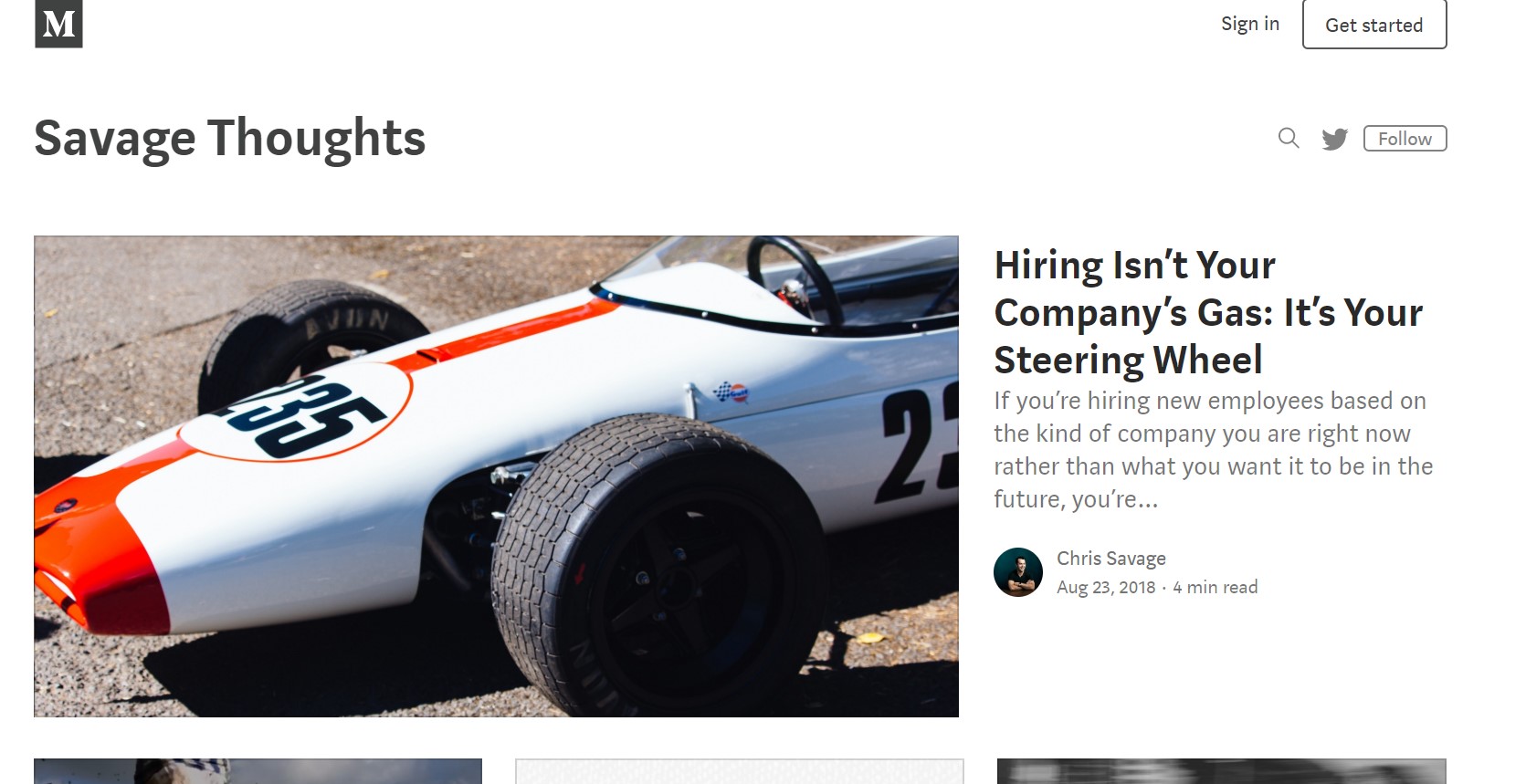The image size is (1526, 784).
Task: Follow the Savage Thoughts publication
Action: click(1405, 139)
